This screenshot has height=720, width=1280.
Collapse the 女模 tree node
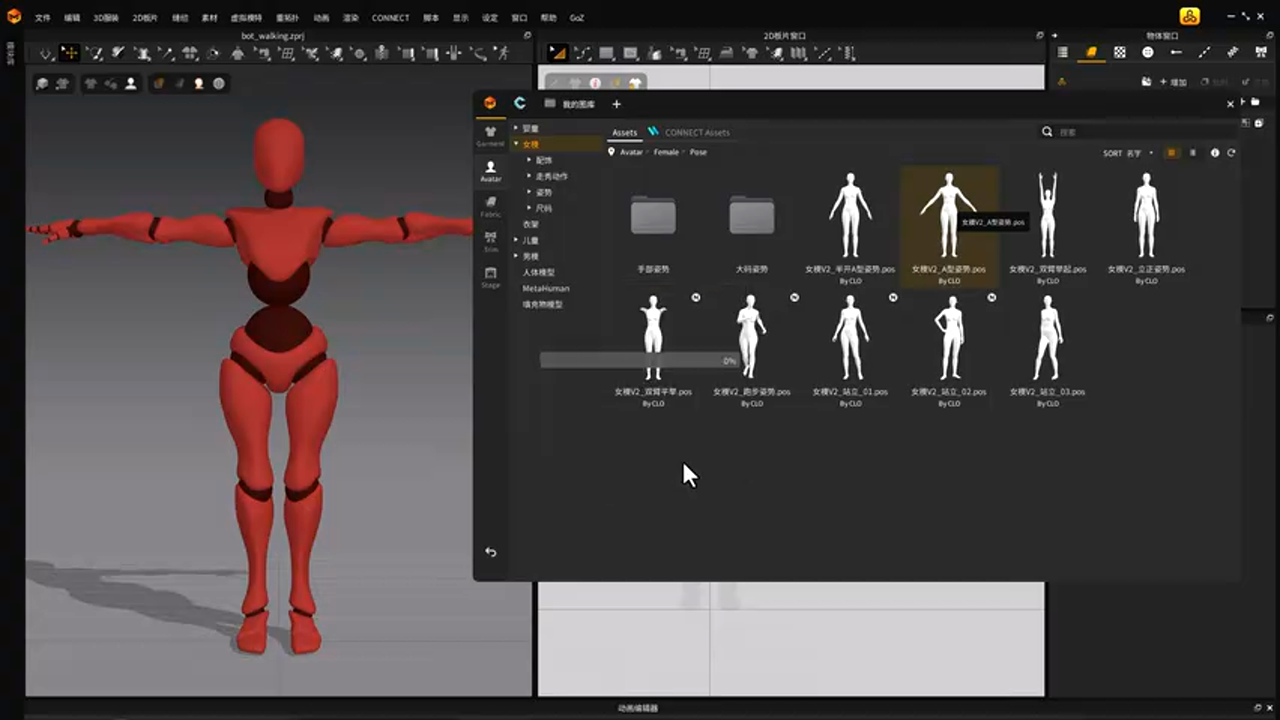[x=516, y=144]
